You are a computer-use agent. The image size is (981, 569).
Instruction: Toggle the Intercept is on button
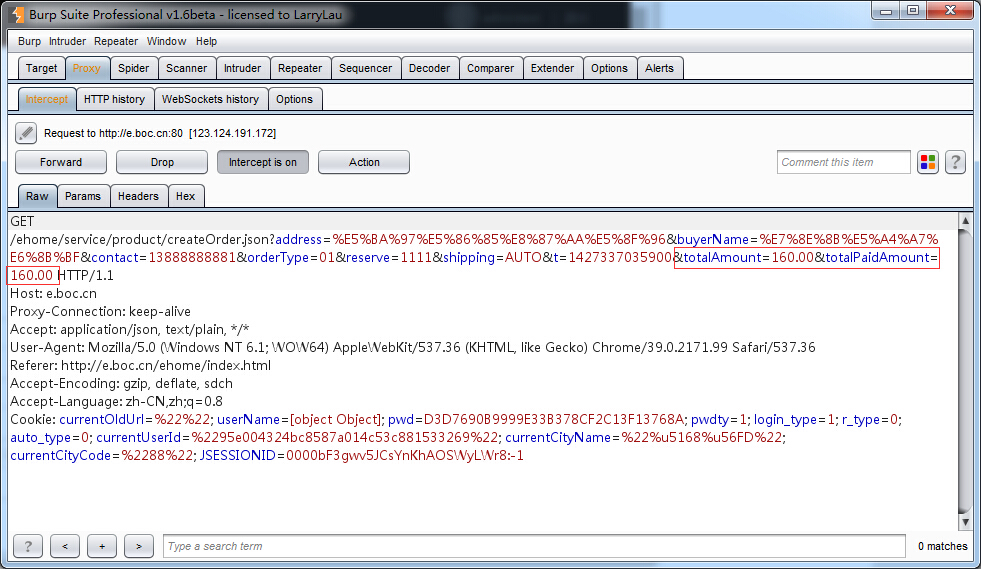pos(263,162)
